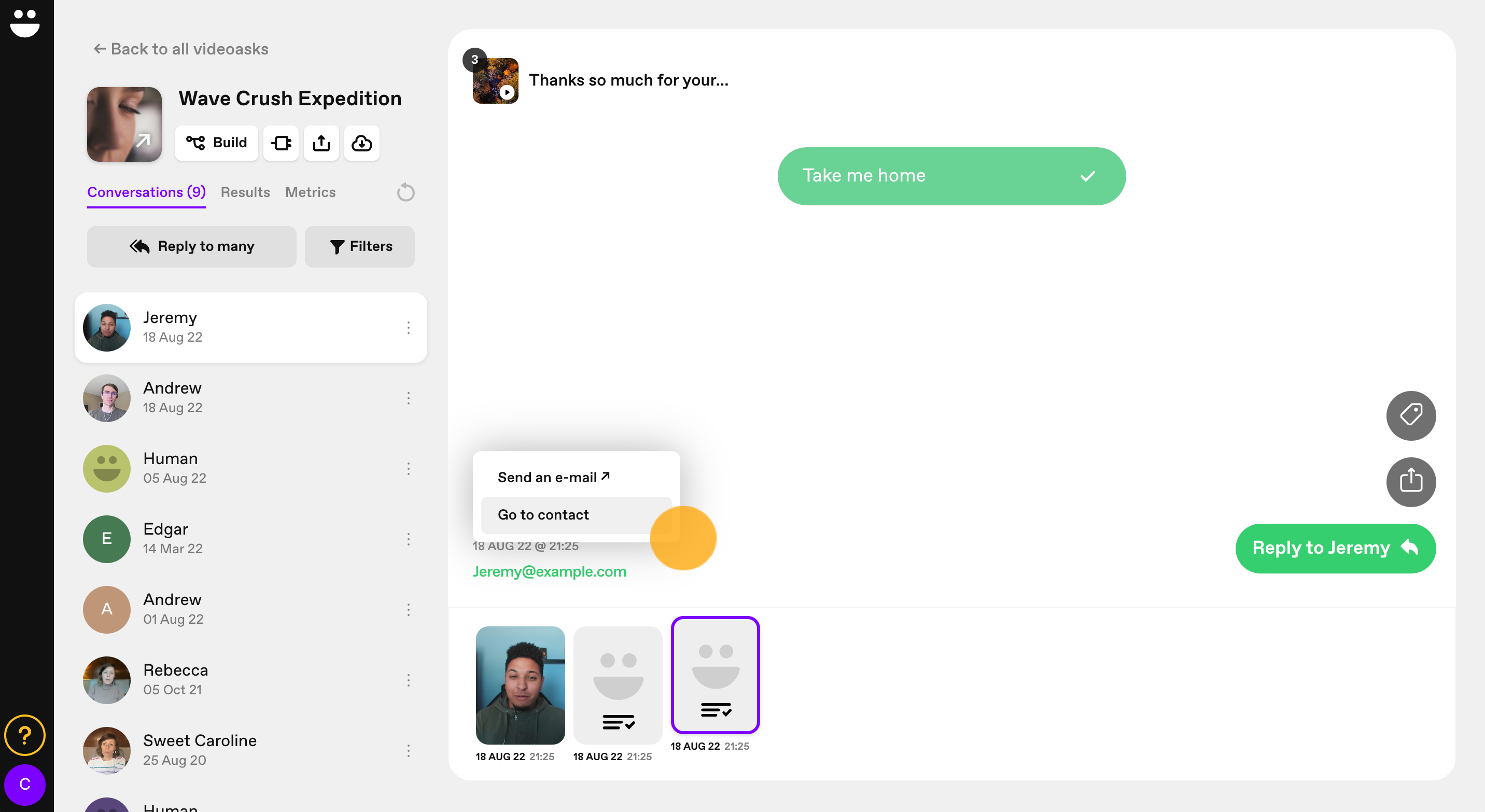The width and height of the screenshot is (1485, 812).
Task: Choose Go to contact
Action: (576, 515)
